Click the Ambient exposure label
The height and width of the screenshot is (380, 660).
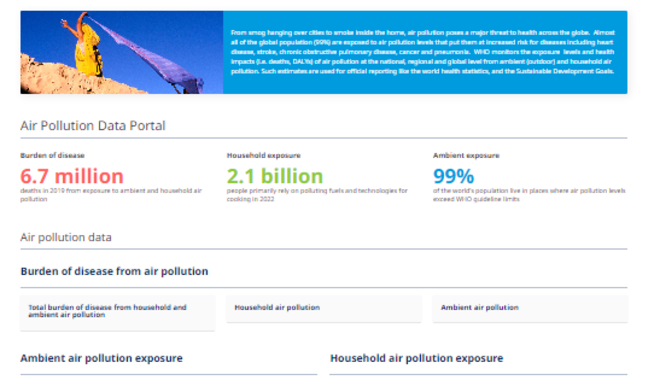466,155
